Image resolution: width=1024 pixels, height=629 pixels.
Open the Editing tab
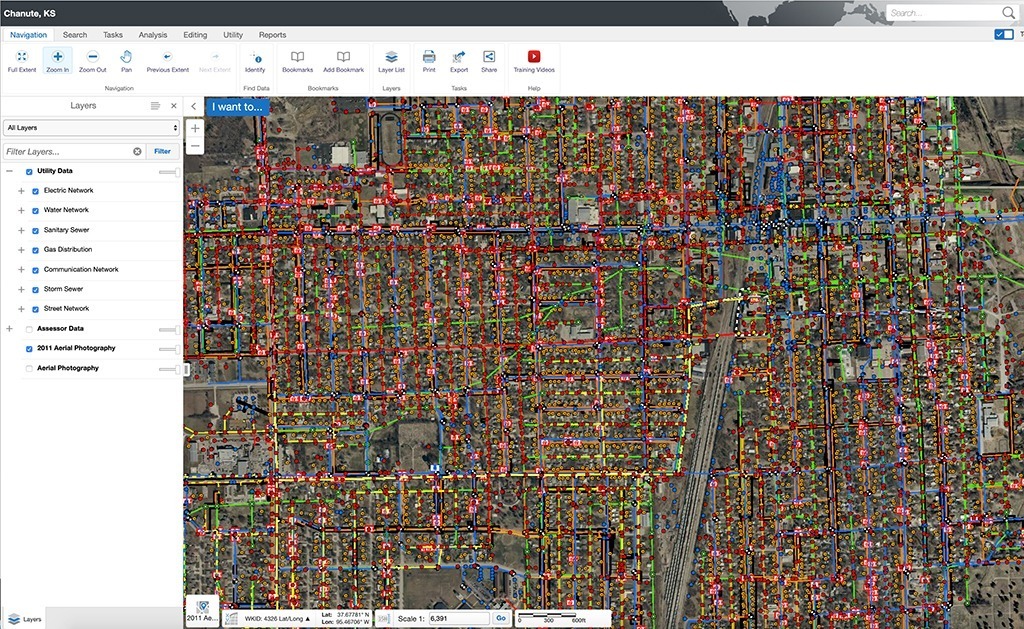click(x=195, y=35)
